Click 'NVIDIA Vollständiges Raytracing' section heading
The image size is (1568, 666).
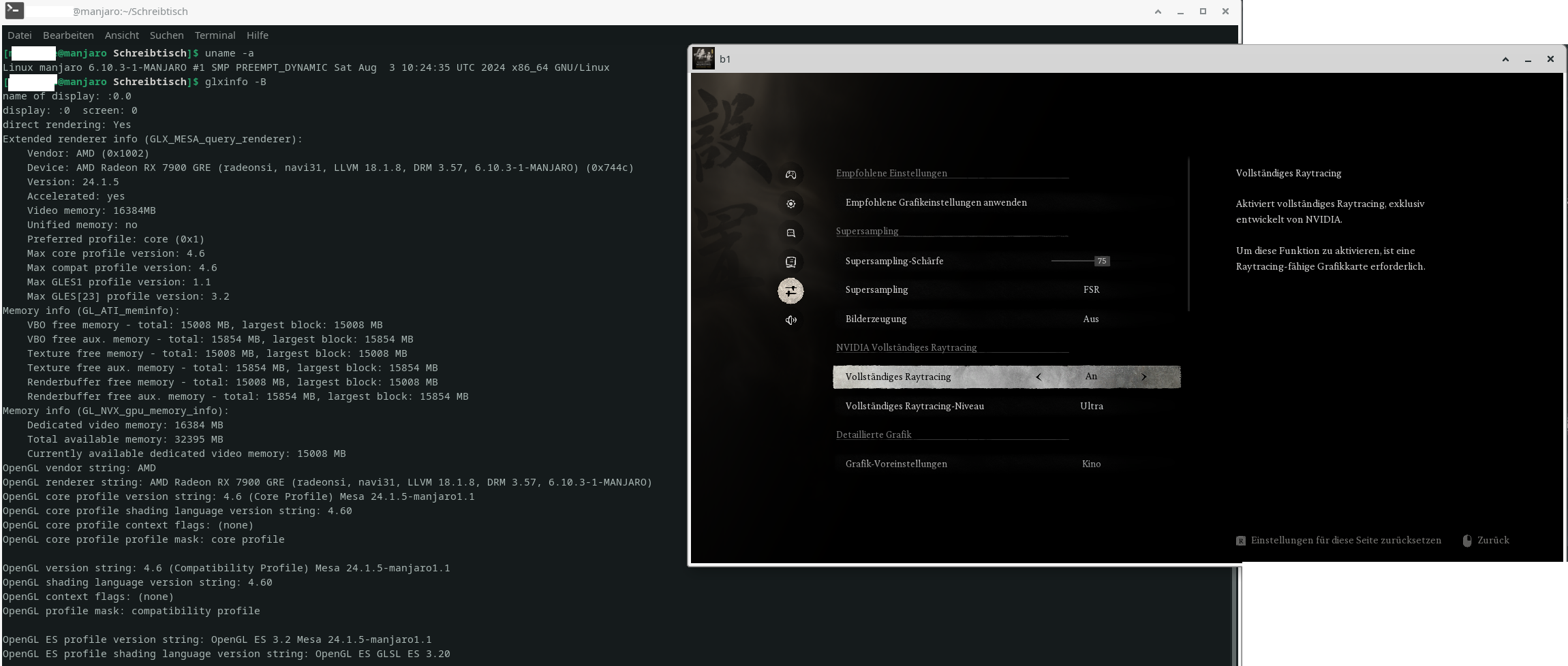pos(906,347)
